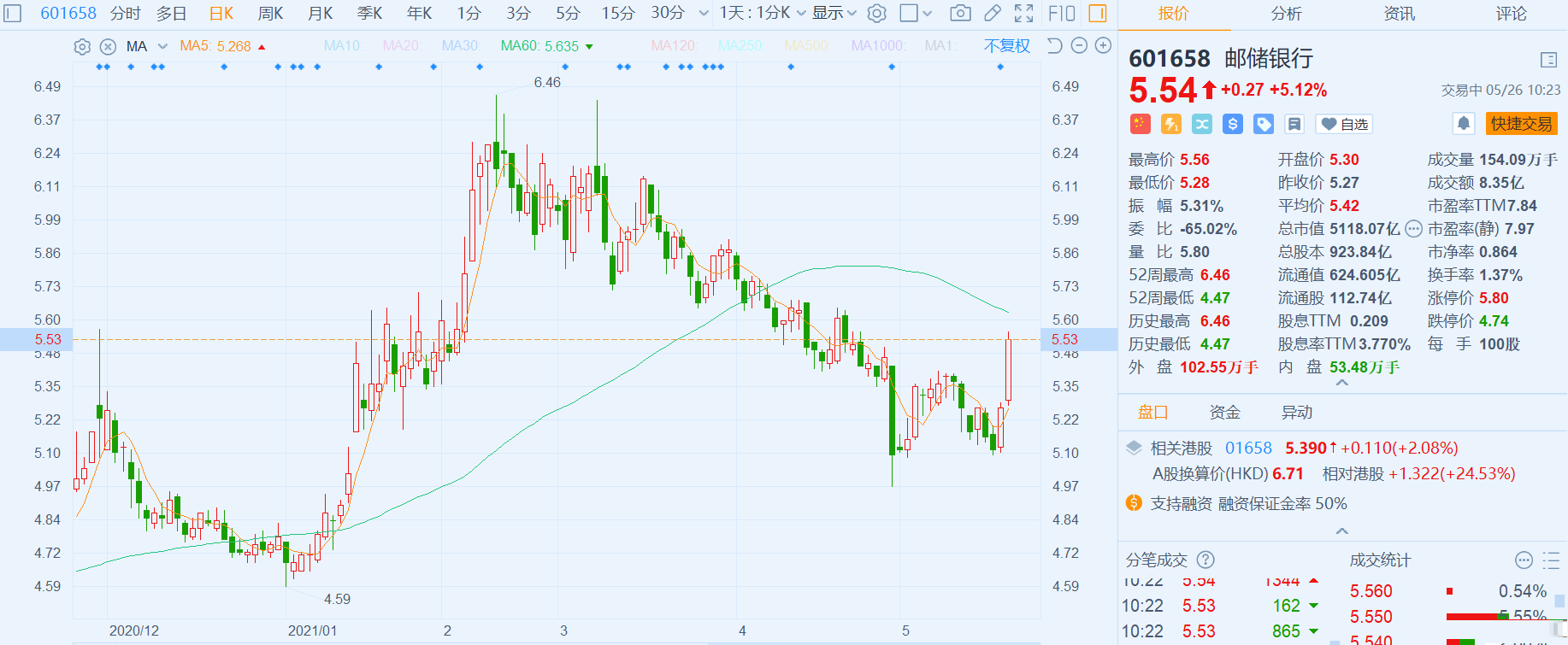Select 周K weekly candlestick view
Viewport: 1568px width, 645px height.
(270, 13)
